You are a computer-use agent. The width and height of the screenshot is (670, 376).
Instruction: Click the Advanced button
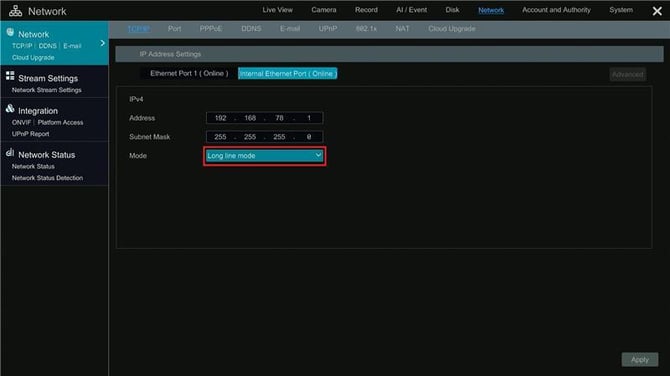click(627, 74)
